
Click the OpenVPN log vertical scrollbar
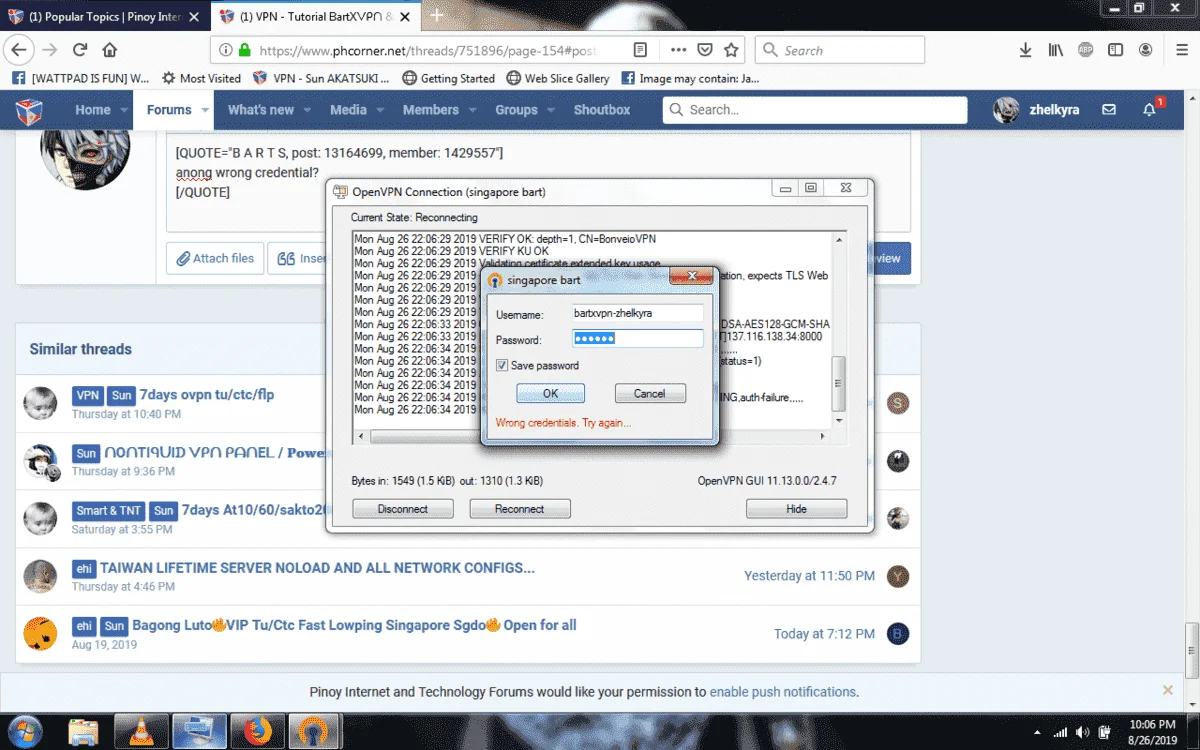[x=838, y=330]
